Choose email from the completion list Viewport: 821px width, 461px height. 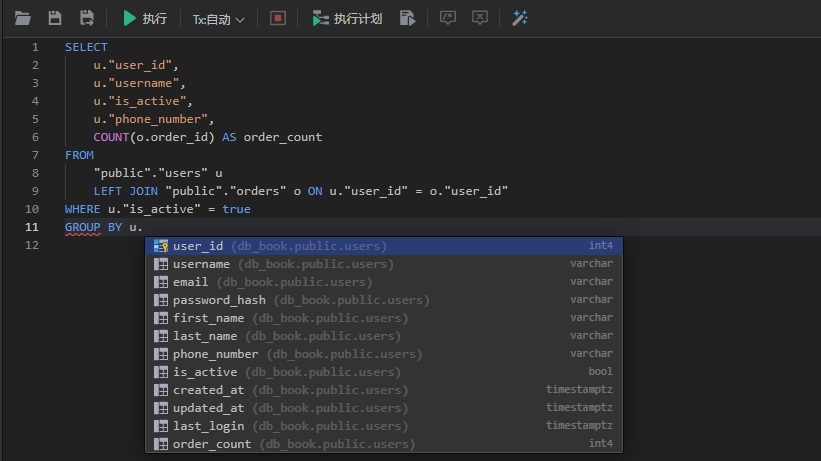click(x=384, y=282)
